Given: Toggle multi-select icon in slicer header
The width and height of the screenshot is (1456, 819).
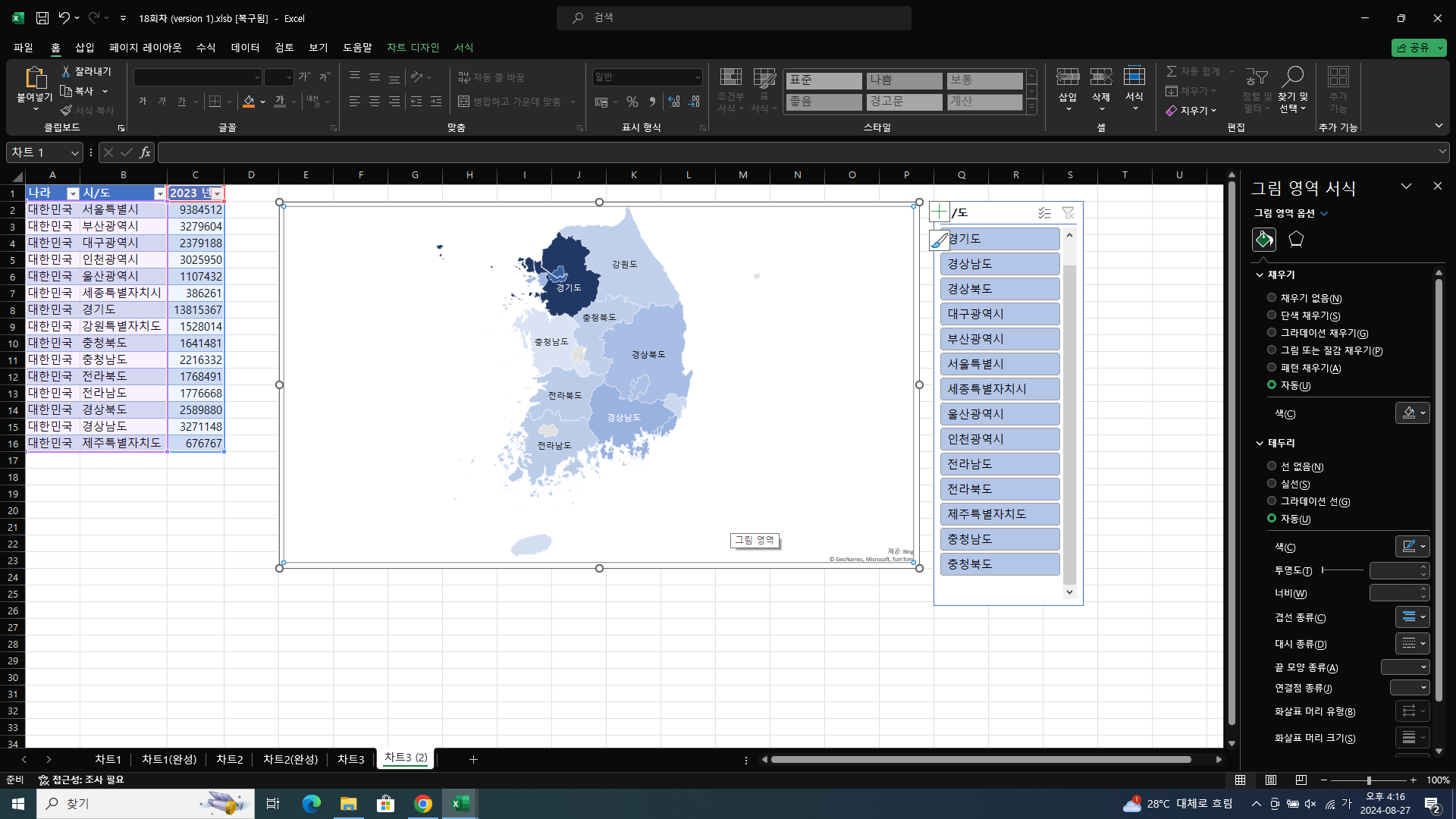Looking at the screenshot, I should click(1044, 213).
